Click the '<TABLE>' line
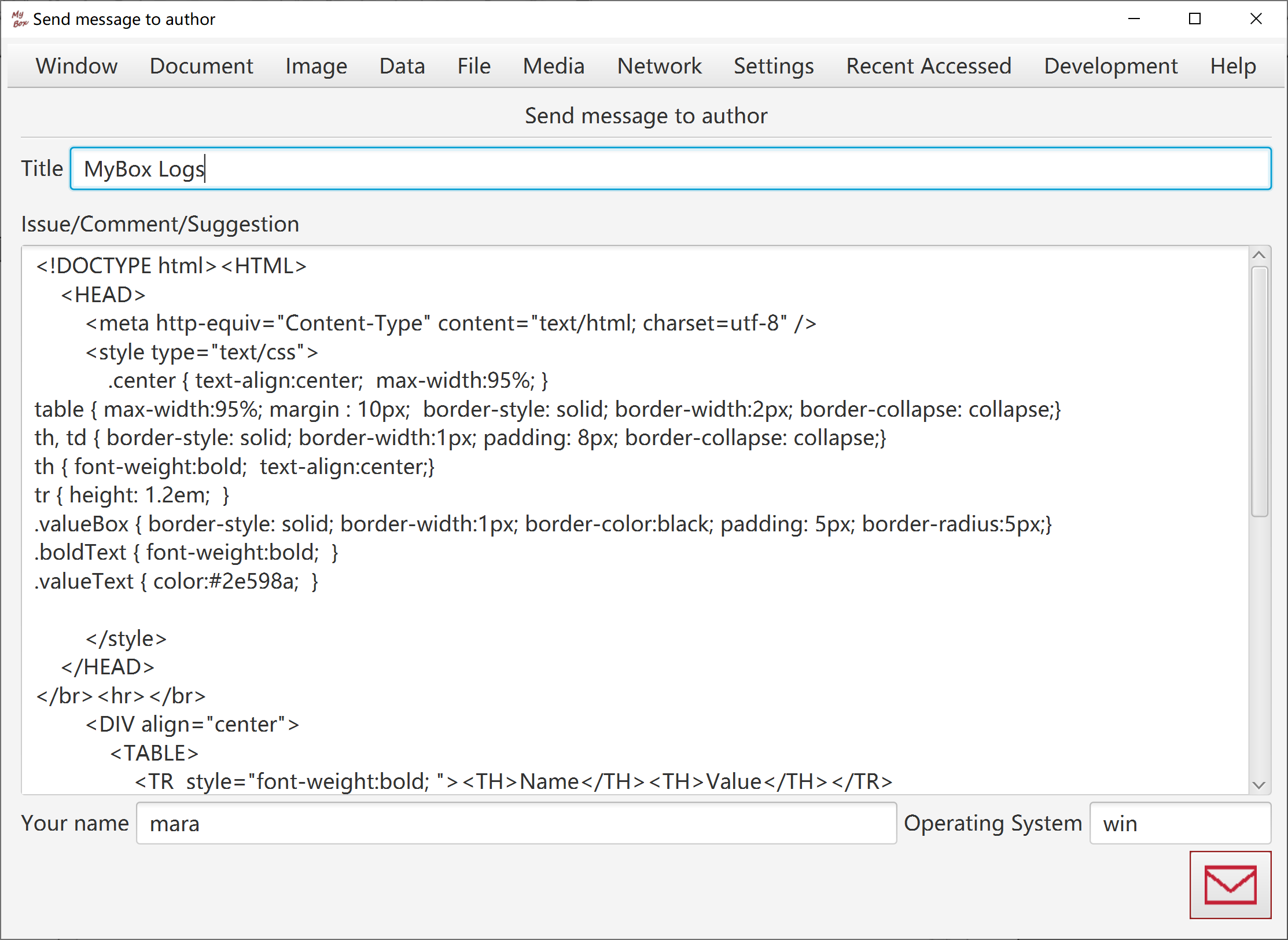The width and height of the screenshot is (1288, 940). click(x=154, y=753)
